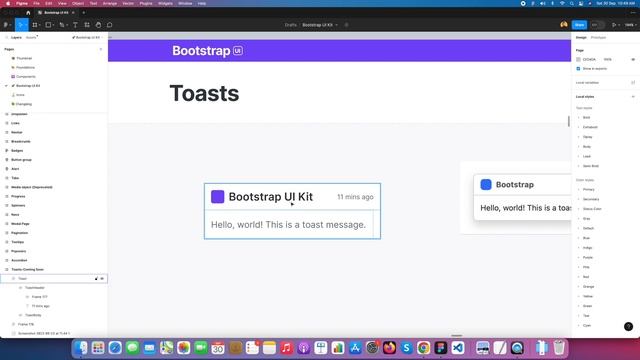Open the help button
Viewport: 640px width, 360px height.
[629, 326]
